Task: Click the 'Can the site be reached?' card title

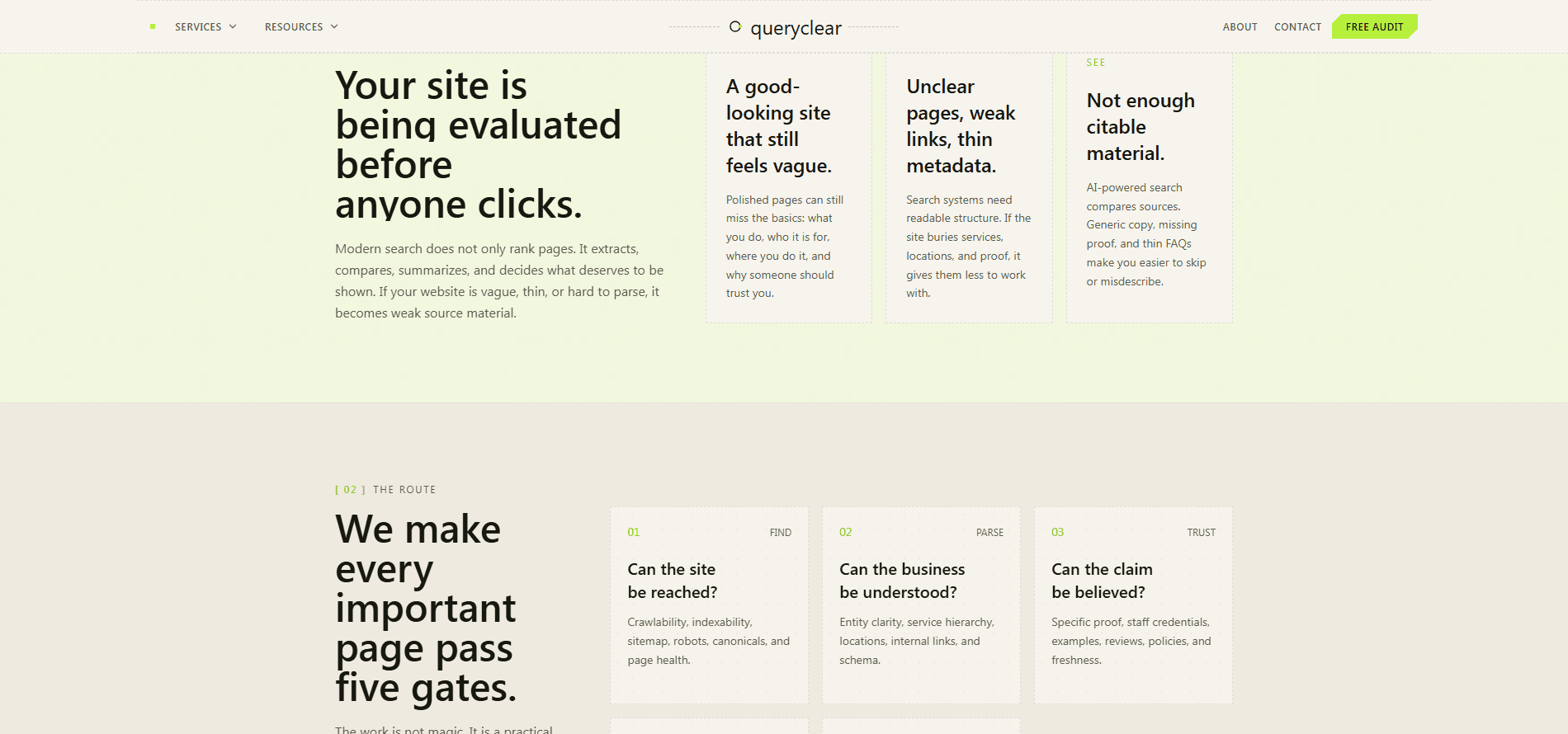Action: tap(673, 581)
